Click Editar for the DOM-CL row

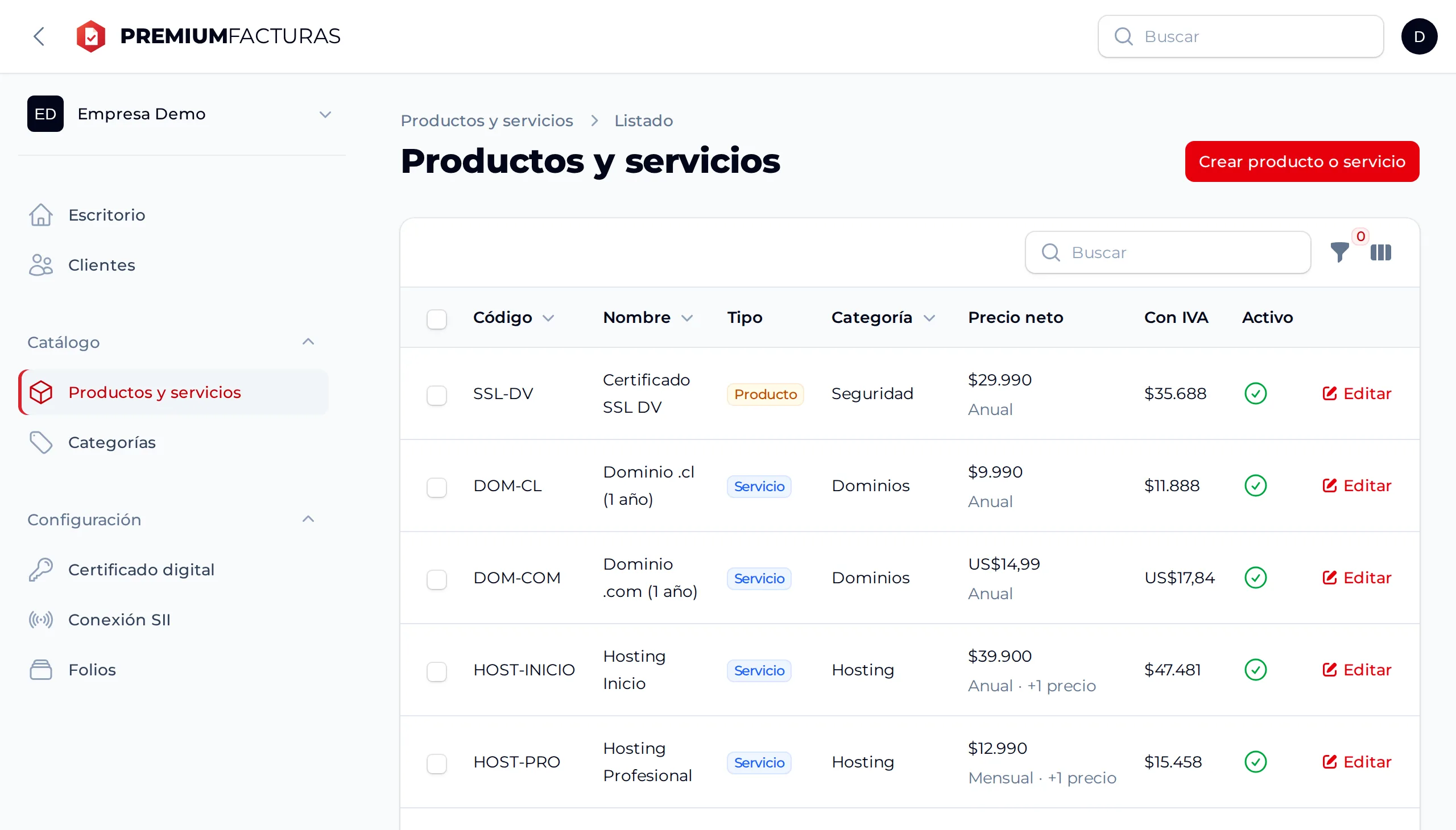1357,485
